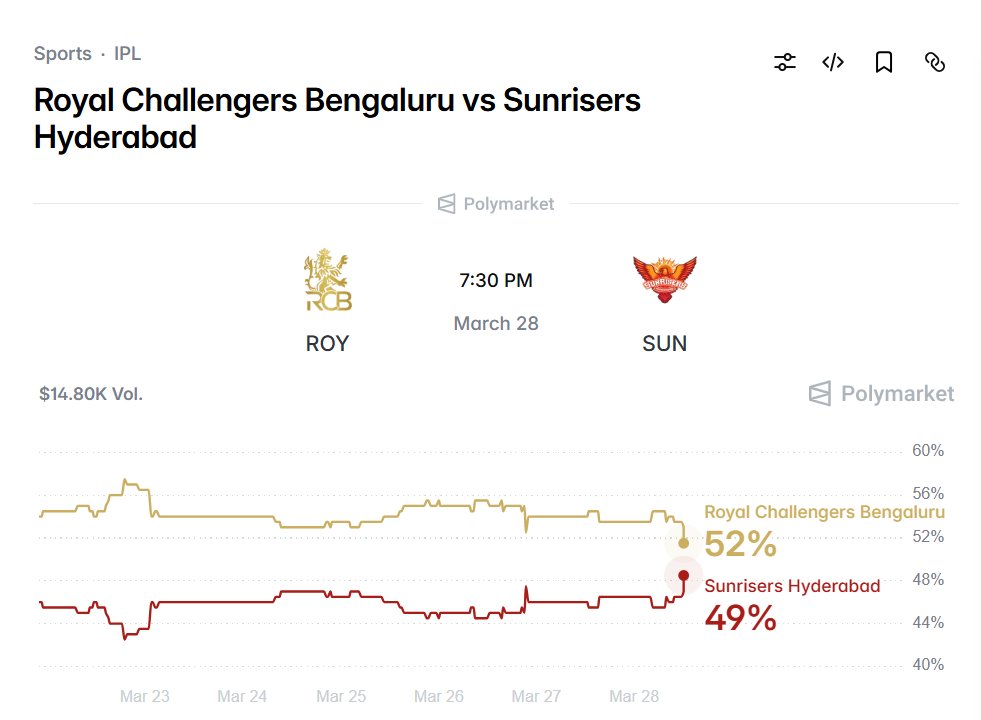Click the Polymarket logo in the divider
This screenshot has width=981, height=720.
[496, 204]
